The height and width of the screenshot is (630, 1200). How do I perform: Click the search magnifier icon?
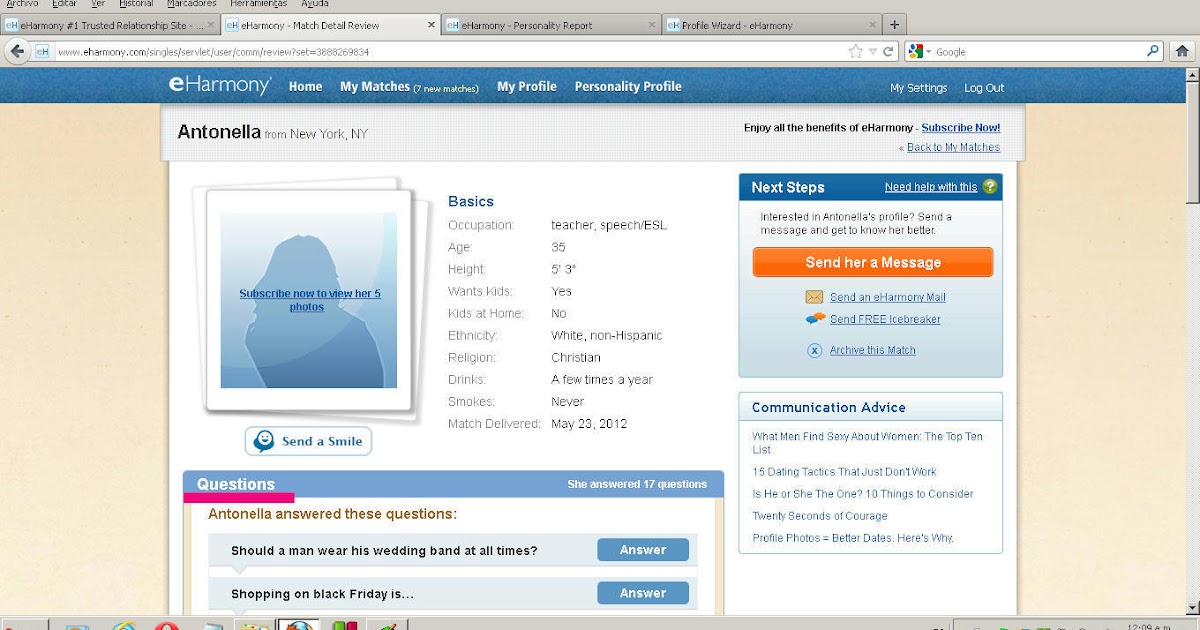coord(1153,51)
